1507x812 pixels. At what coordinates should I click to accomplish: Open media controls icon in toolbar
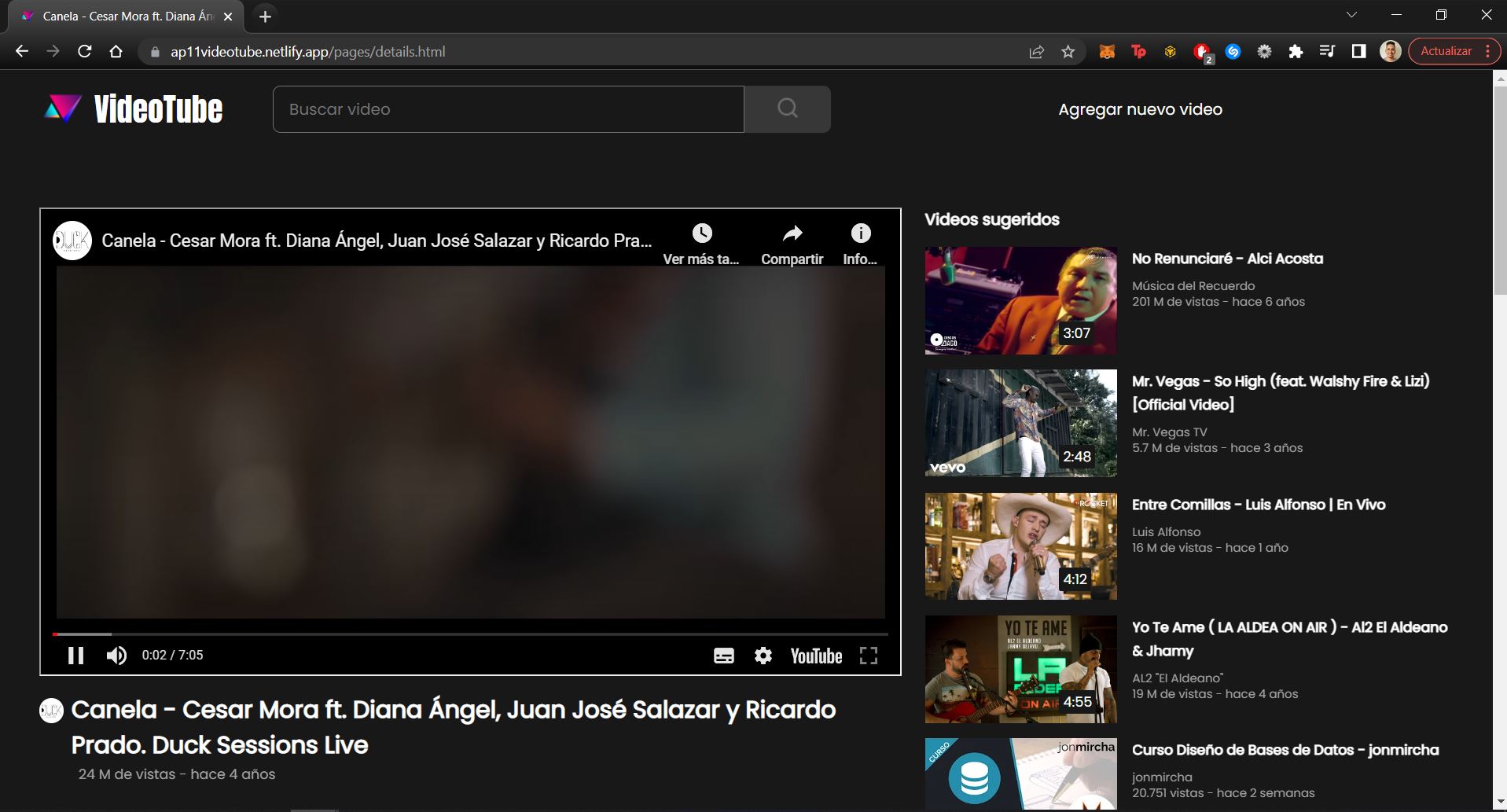pyautogui.click(x=1327, y=52)
